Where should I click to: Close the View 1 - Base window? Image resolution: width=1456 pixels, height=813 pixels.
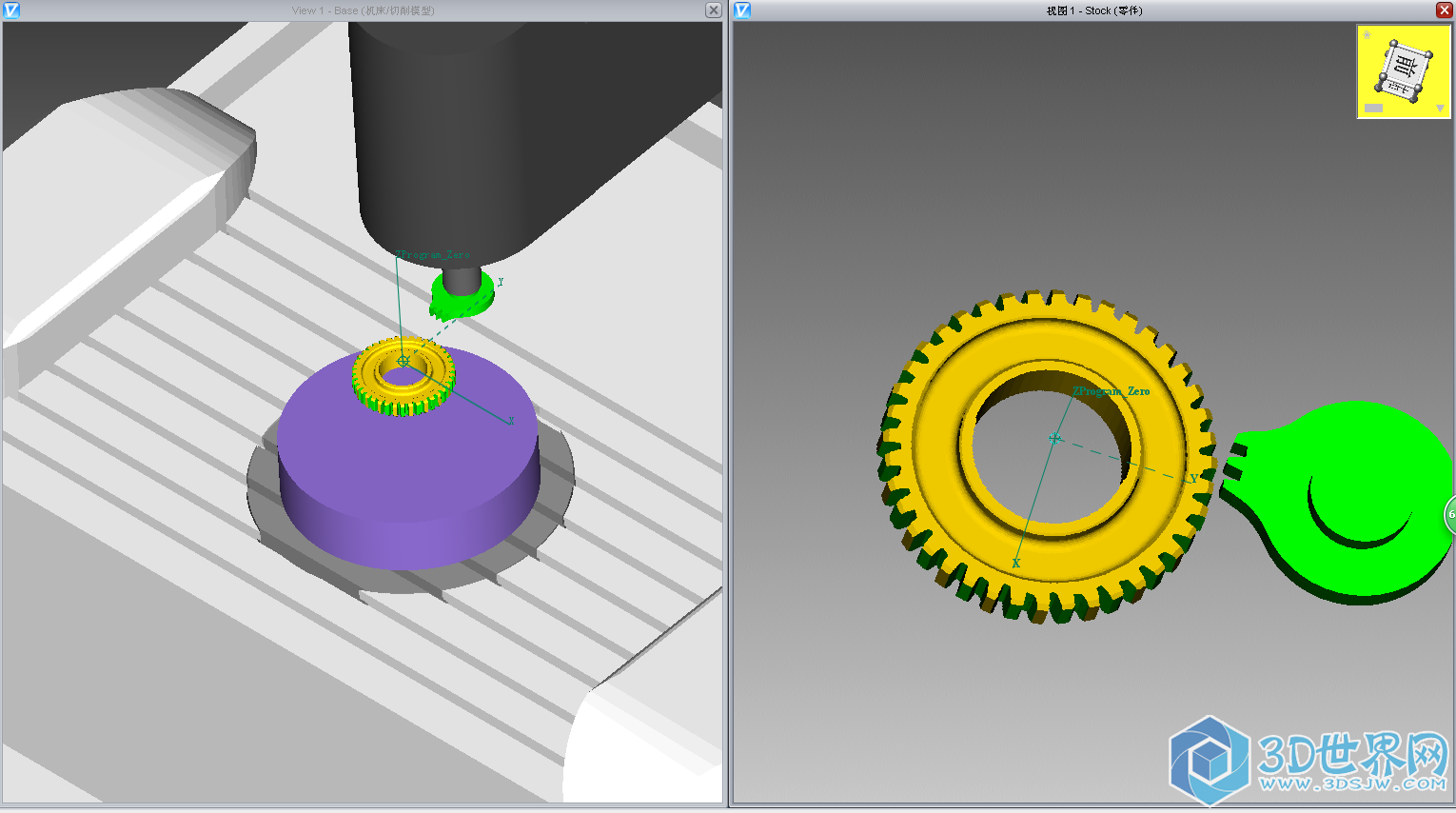(713, 10)
